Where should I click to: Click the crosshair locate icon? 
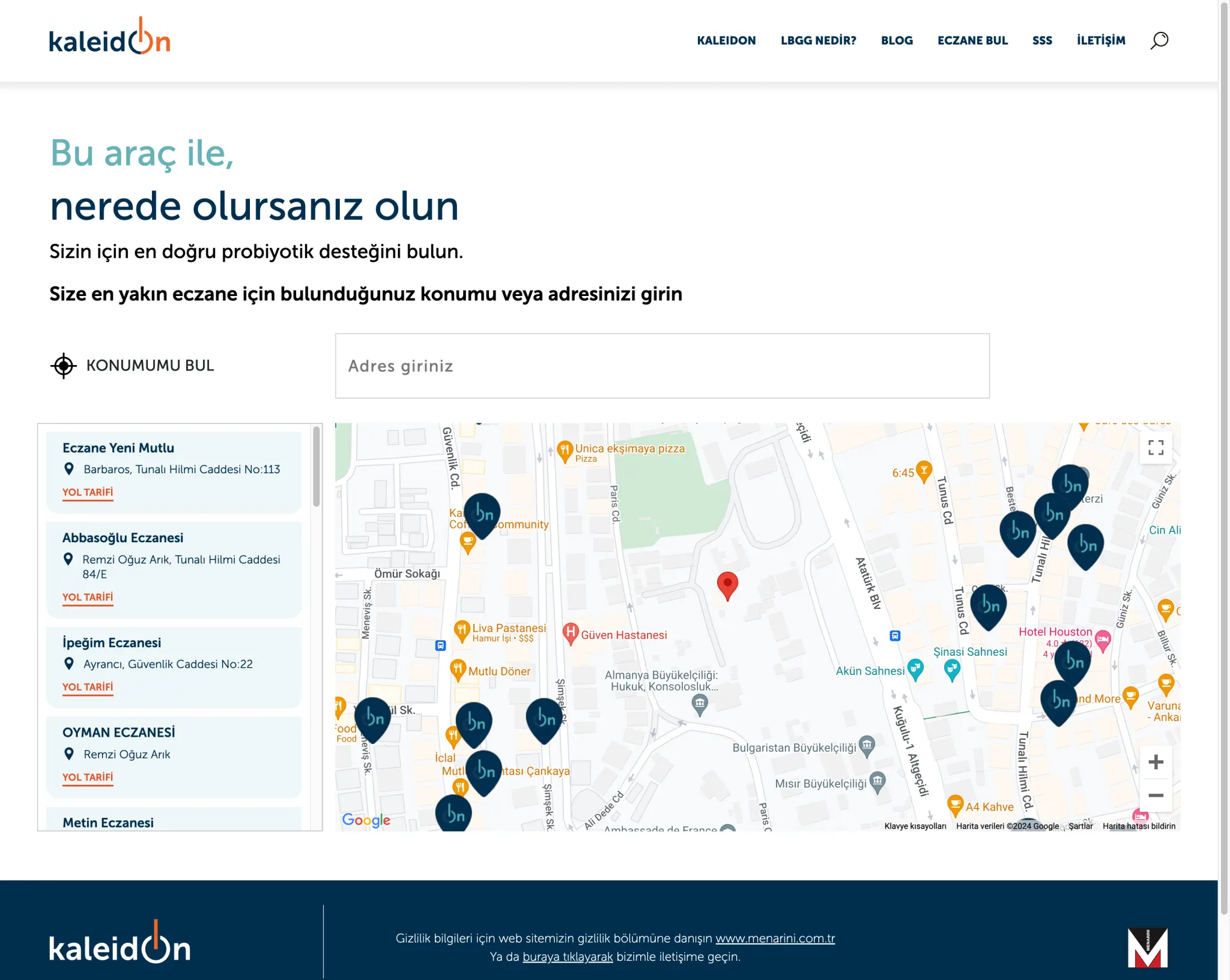click(x=63, y=366)
